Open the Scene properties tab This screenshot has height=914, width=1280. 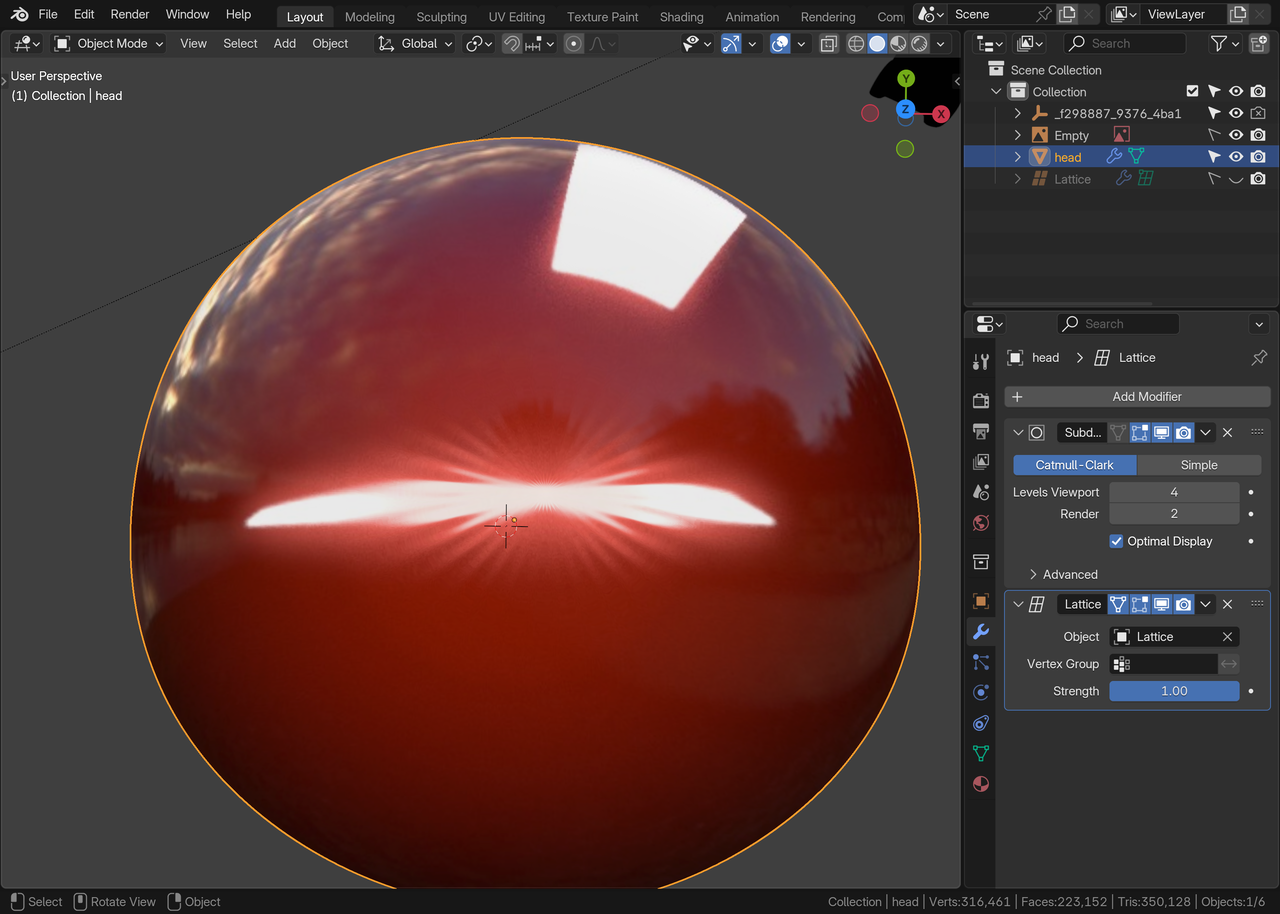point(981,492)
